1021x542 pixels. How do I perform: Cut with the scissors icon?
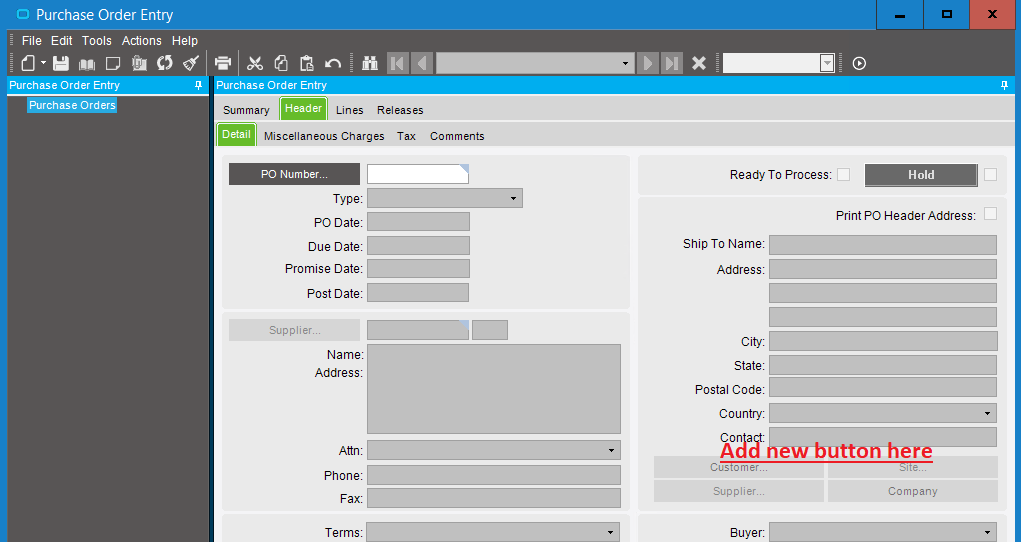255,63
